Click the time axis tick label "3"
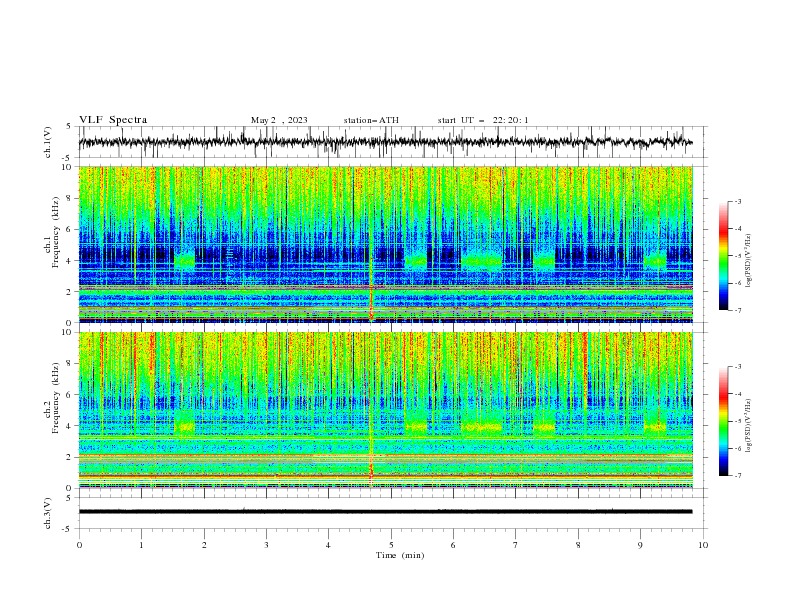 (266, 545)
